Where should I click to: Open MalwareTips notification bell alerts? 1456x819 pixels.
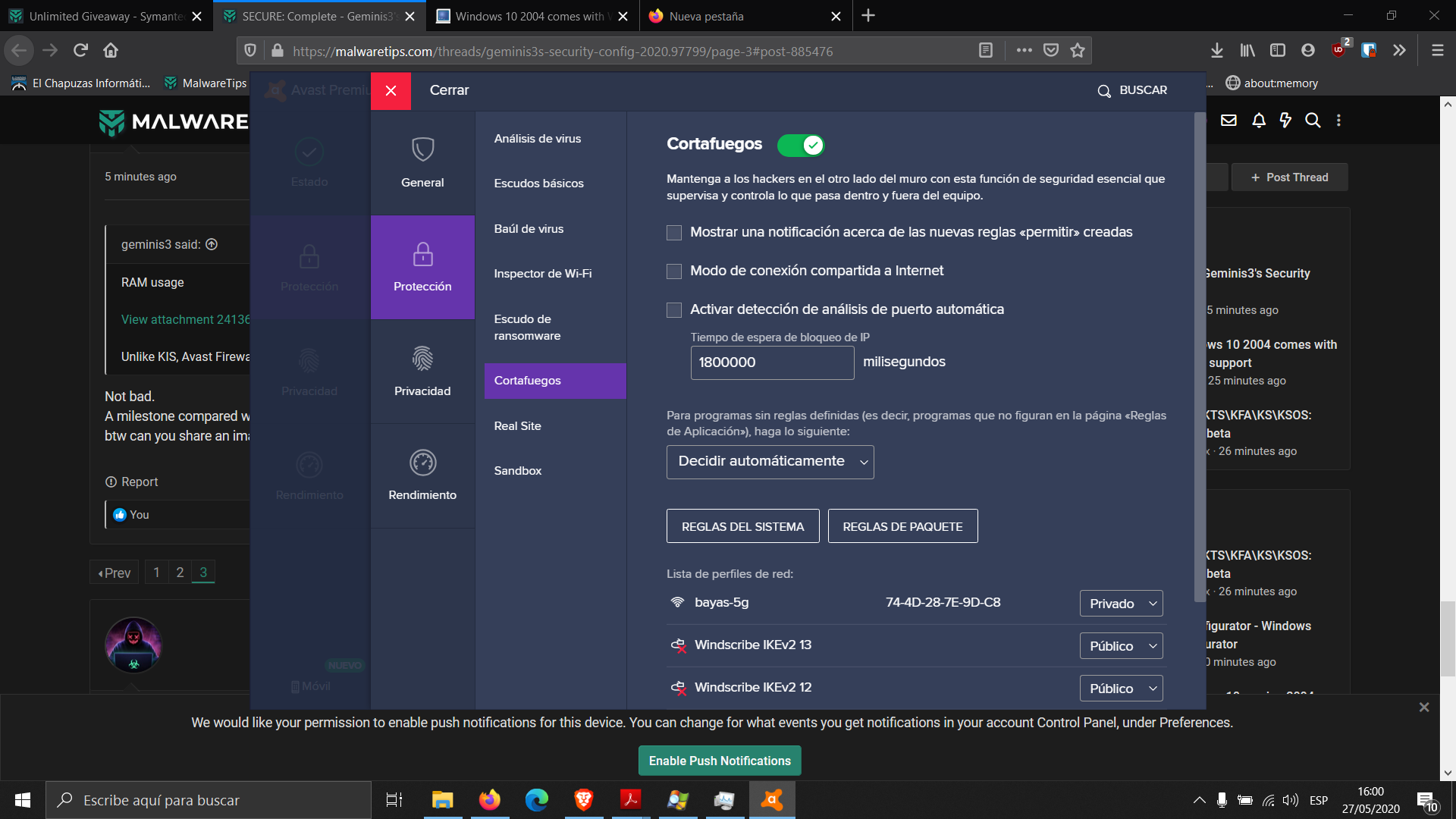coord(1259,121)
